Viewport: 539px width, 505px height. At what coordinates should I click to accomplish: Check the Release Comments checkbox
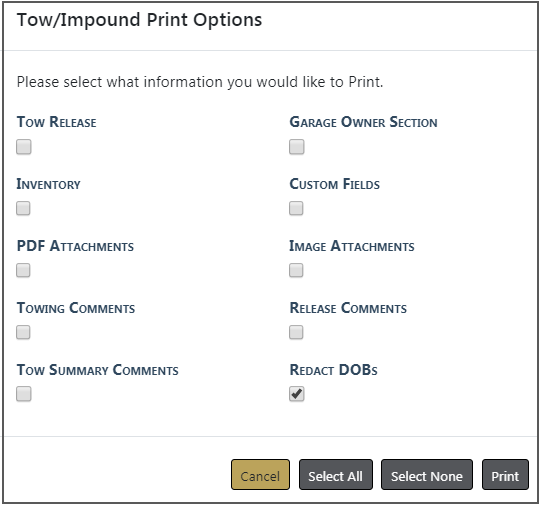tap(296, 332)
